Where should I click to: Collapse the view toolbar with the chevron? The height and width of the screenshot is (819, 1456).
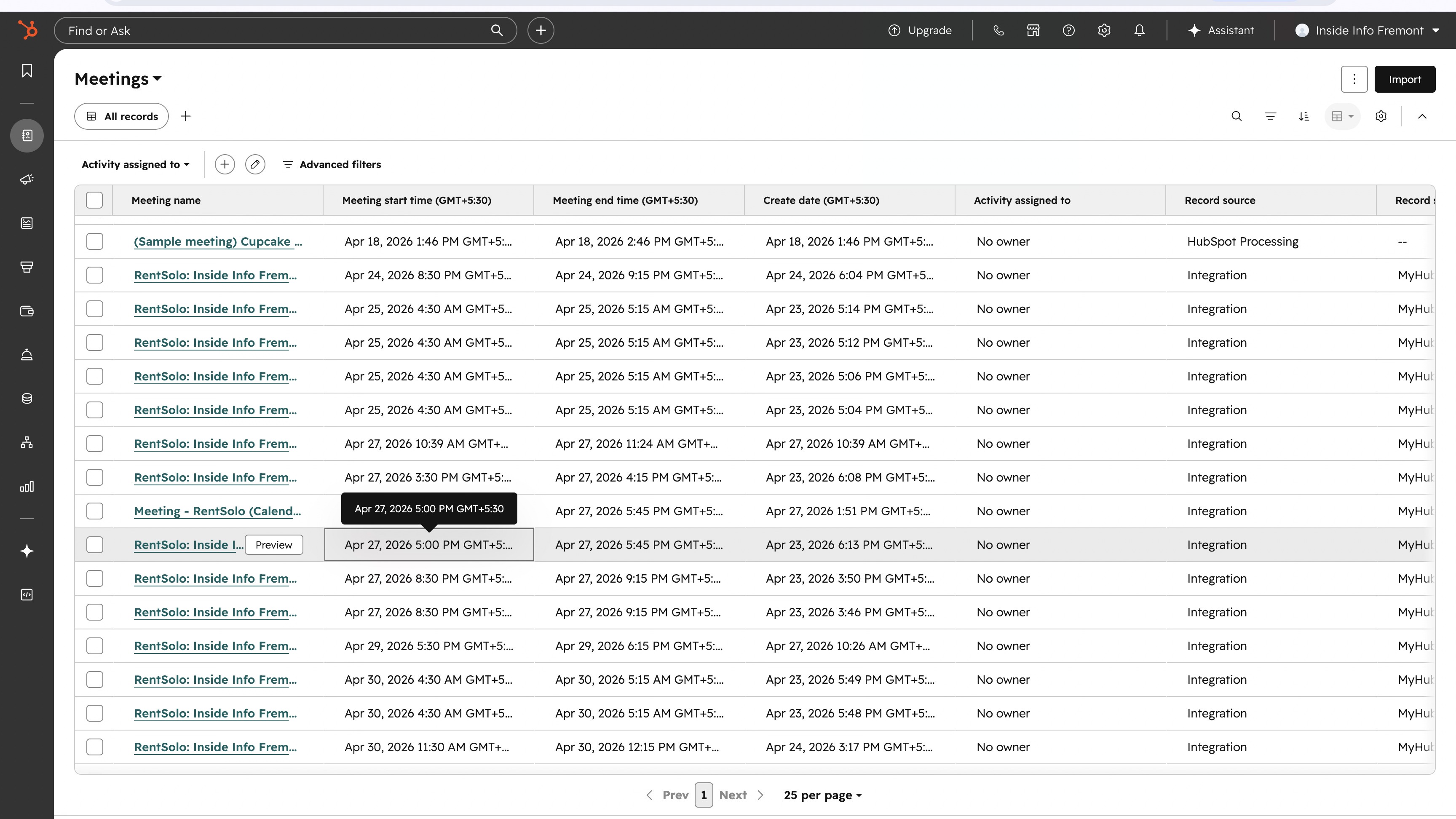click(1422, 116)
